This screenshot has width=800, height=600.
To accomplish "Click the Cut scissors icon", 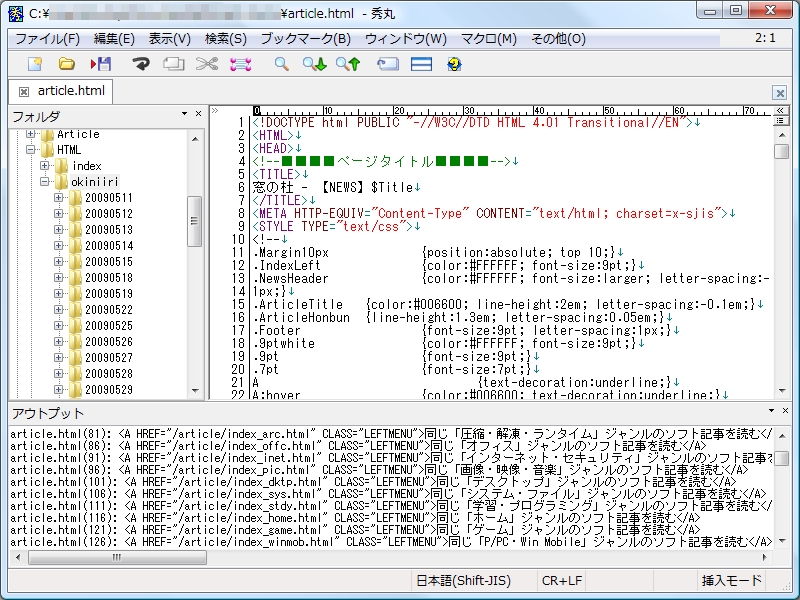I will point(206,64).
